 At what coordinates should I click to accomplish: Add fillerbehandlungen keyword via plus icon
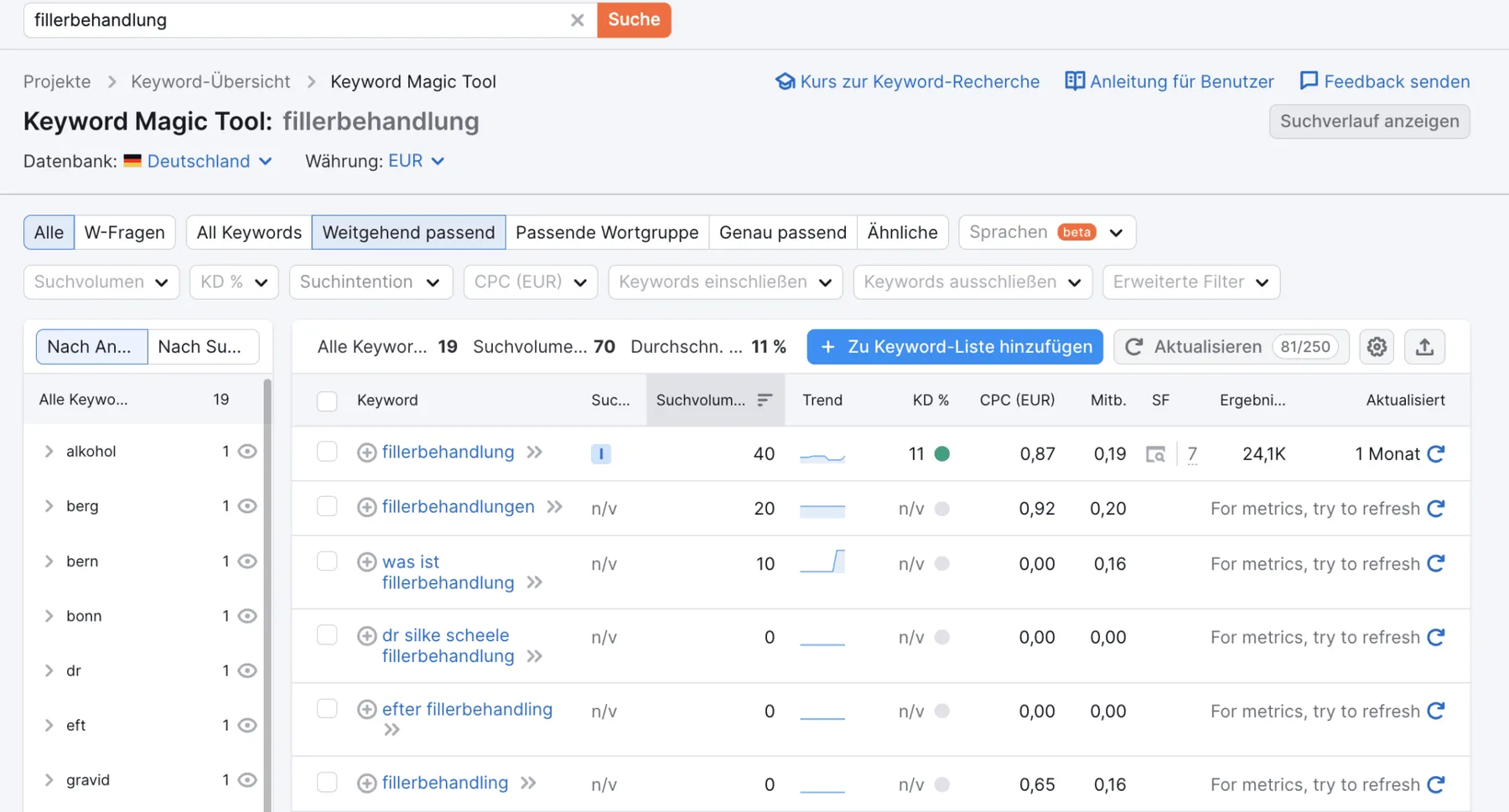point(366,507)
